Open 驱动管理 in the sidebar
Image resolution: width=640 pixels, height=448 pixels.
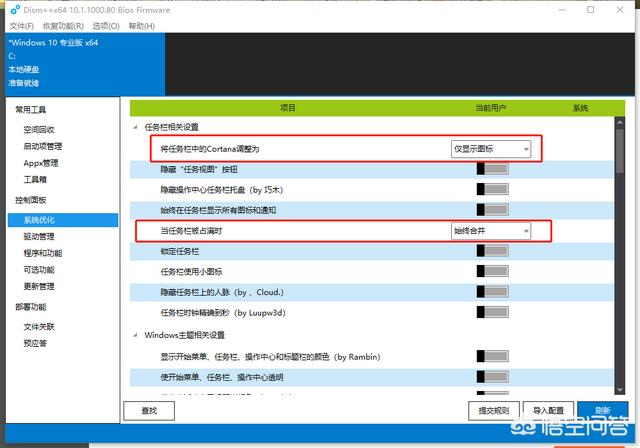coord(39,236)
